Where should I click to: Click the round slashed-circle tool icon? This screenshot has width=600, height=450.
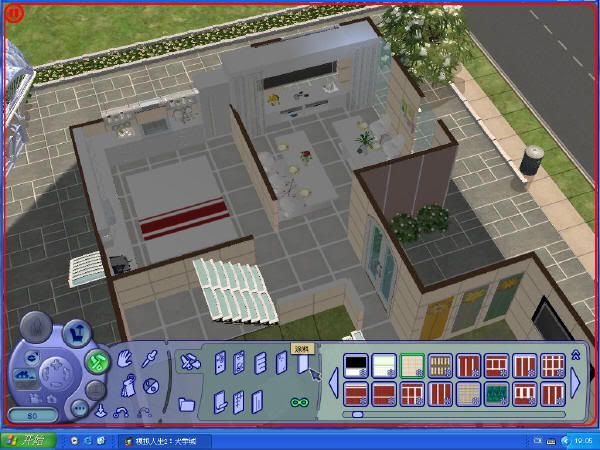click(x=150, y=386)
